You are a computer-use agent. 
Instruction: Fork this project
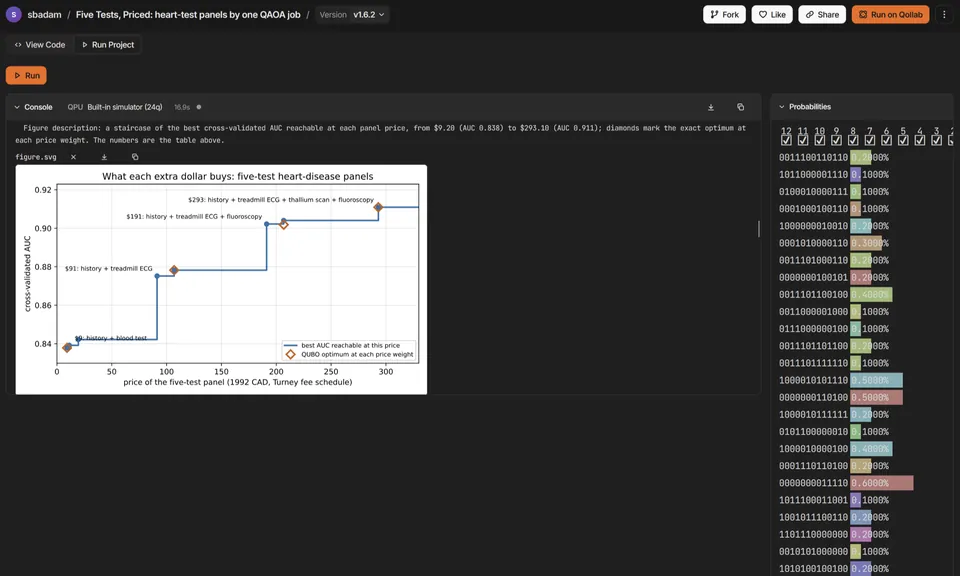[724, 15]
